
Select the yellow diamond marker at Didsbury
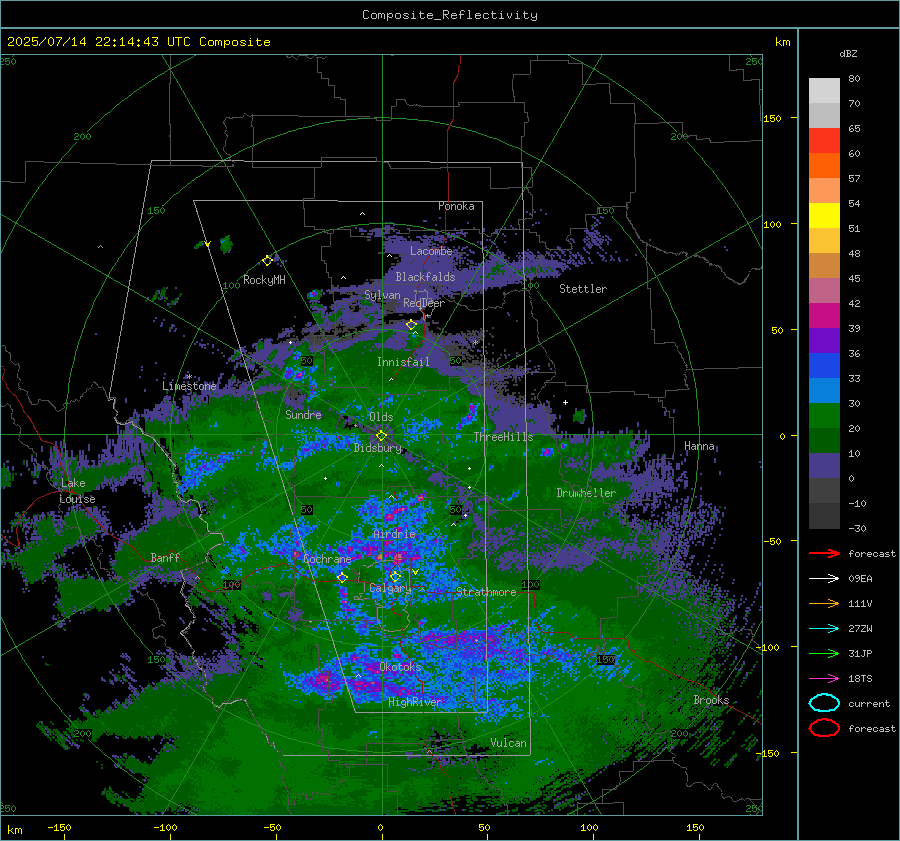[x=381, y=436]
